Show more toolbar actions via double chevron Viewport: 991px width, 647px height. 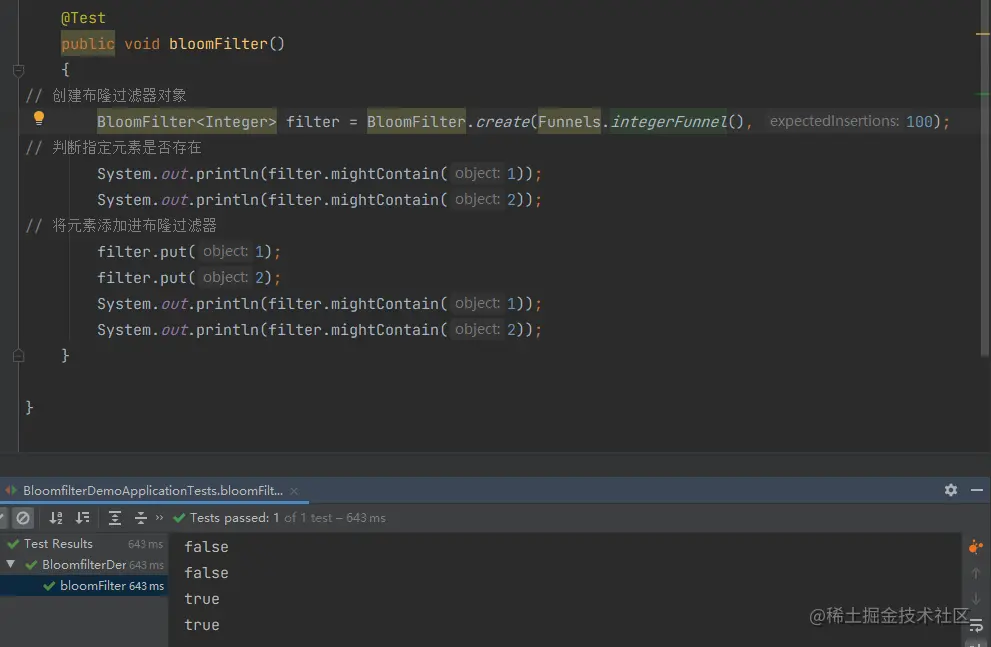click(x=159, y=517)
